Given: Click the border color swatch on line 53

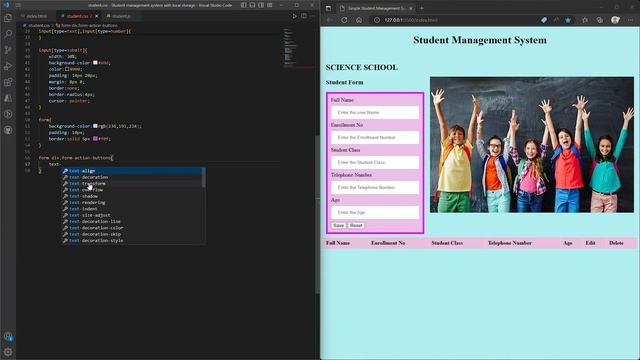Looking at the screenshot, I should coord(95,139).
